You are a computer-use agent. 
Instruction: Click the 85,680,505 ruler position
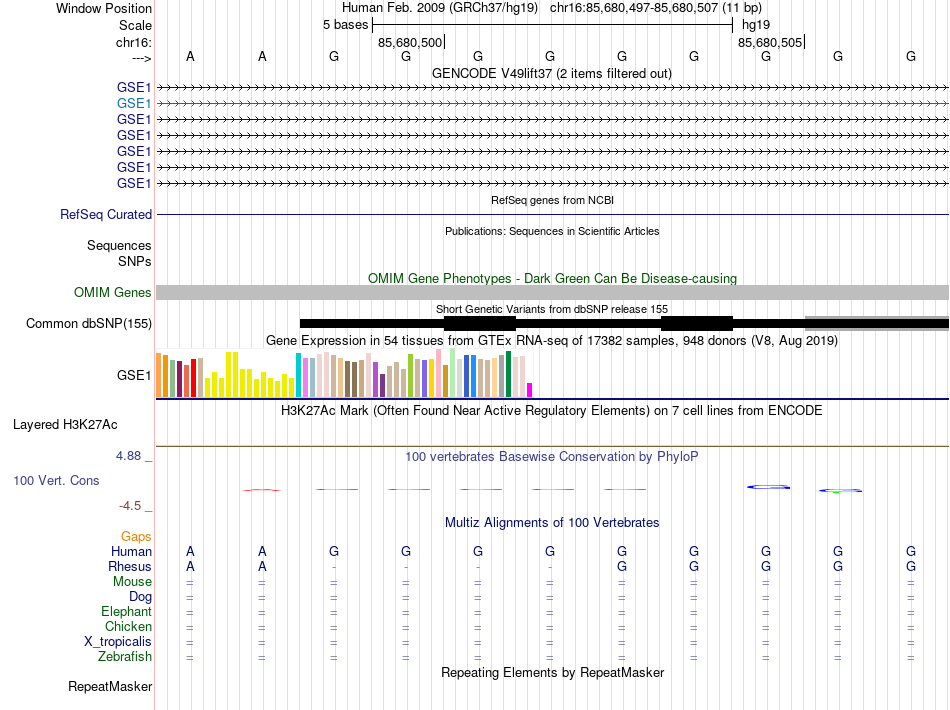770,42
